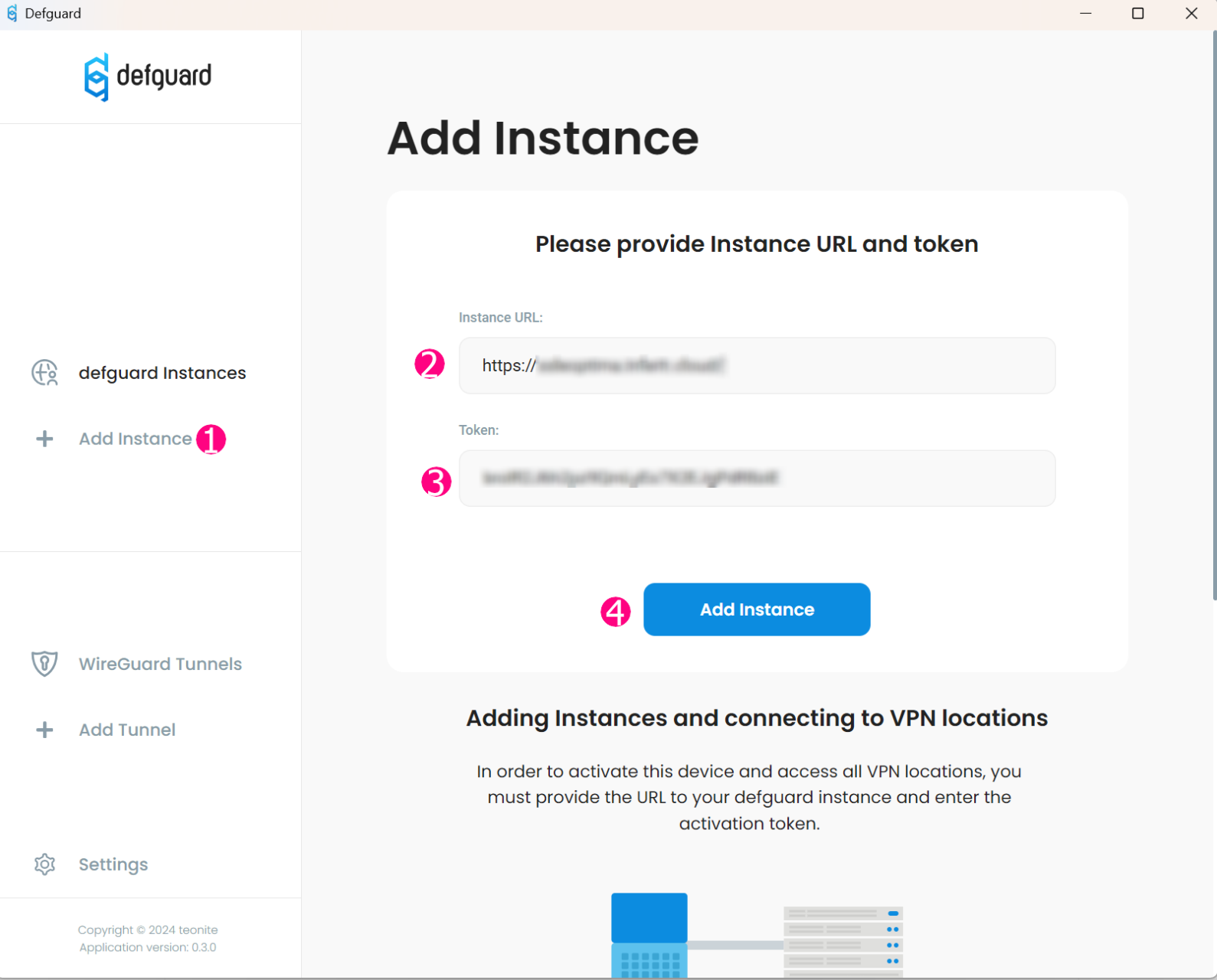The image size is (1217, 980).
Task: Open the Settings page
Action: (113, 864)
